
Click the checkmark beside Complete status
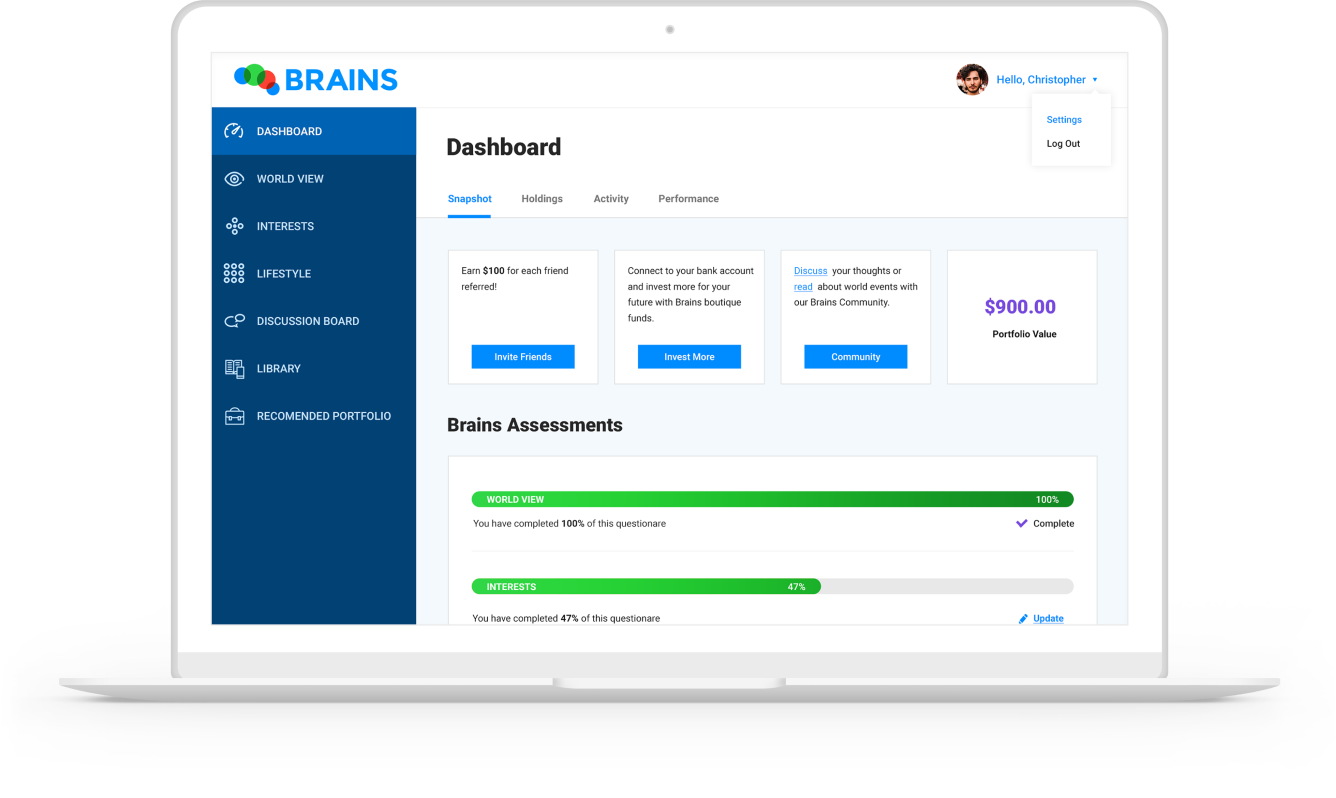[x=1021, y=523]
